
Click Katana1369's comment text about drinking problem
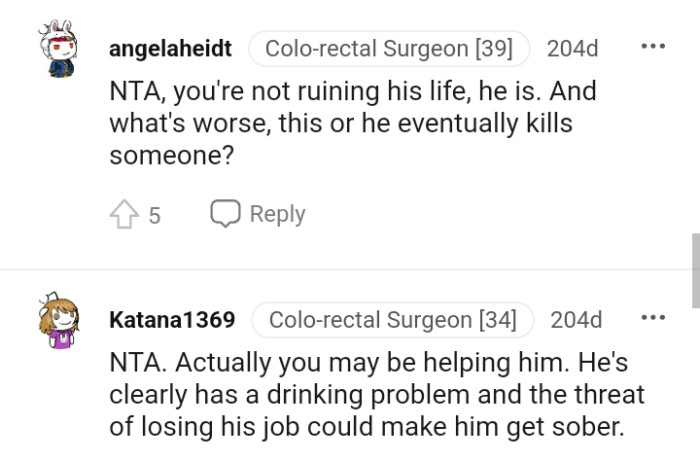pyautogui.click(x=375, y=394)
